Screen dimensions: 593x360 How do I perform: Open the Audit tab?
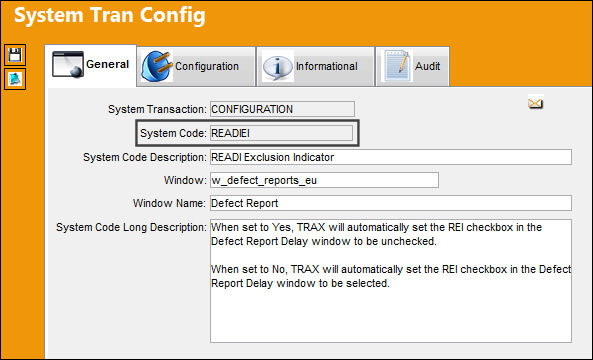(412, 67)
